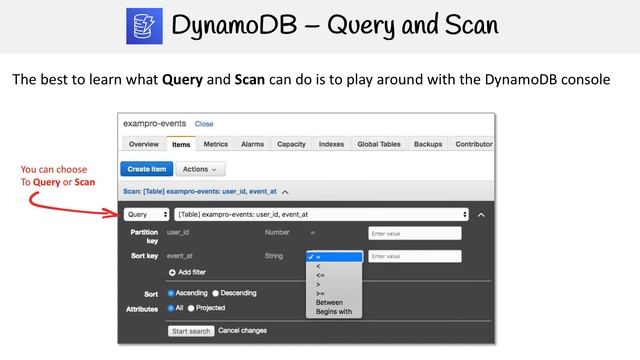The height and width of the screenshot is (360, 640).
Task: Click the Number type label
Action: (x=277, y=232)
